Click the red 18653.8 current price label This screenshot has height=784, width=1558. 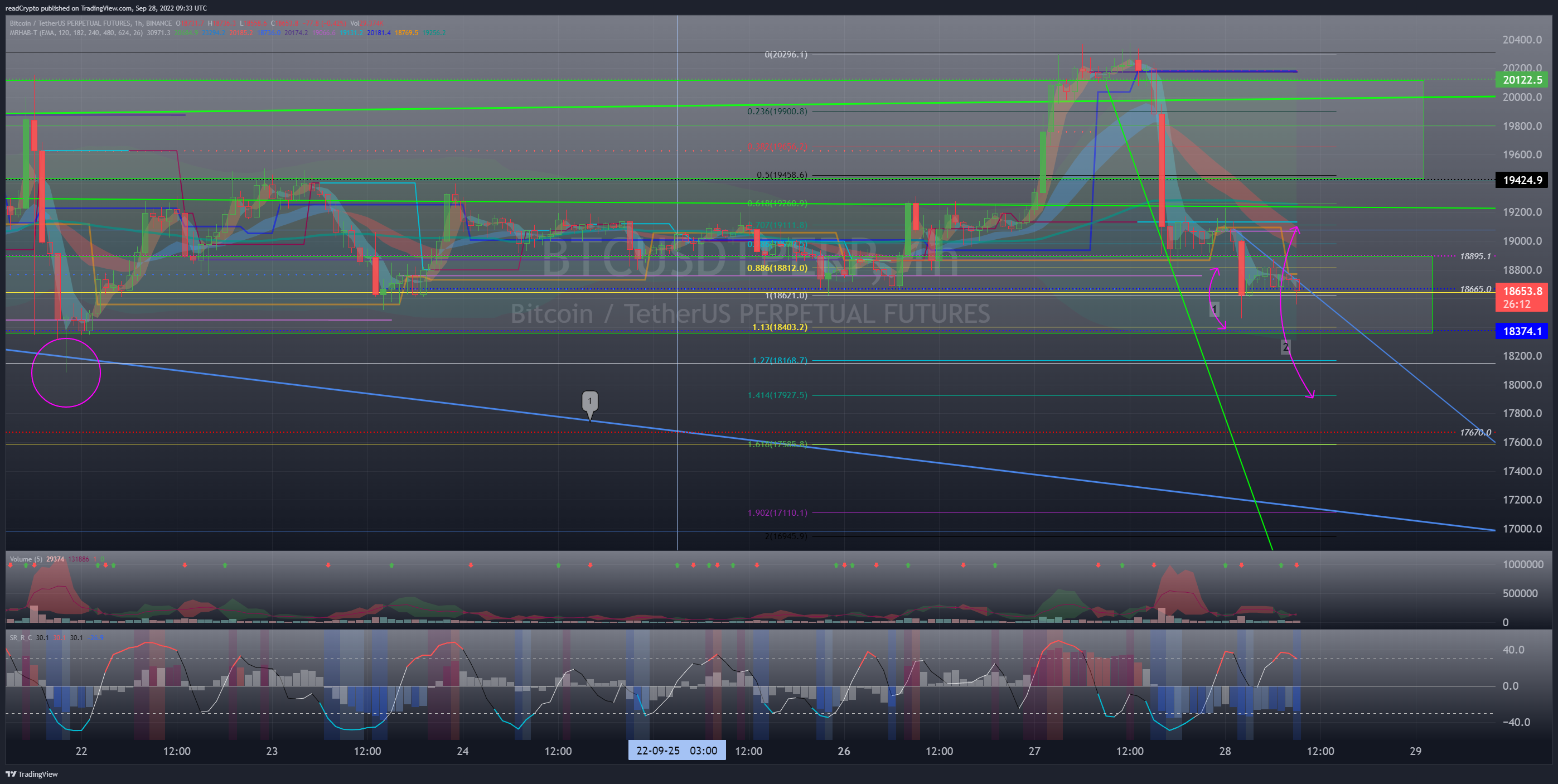[x=1522, y=291]
